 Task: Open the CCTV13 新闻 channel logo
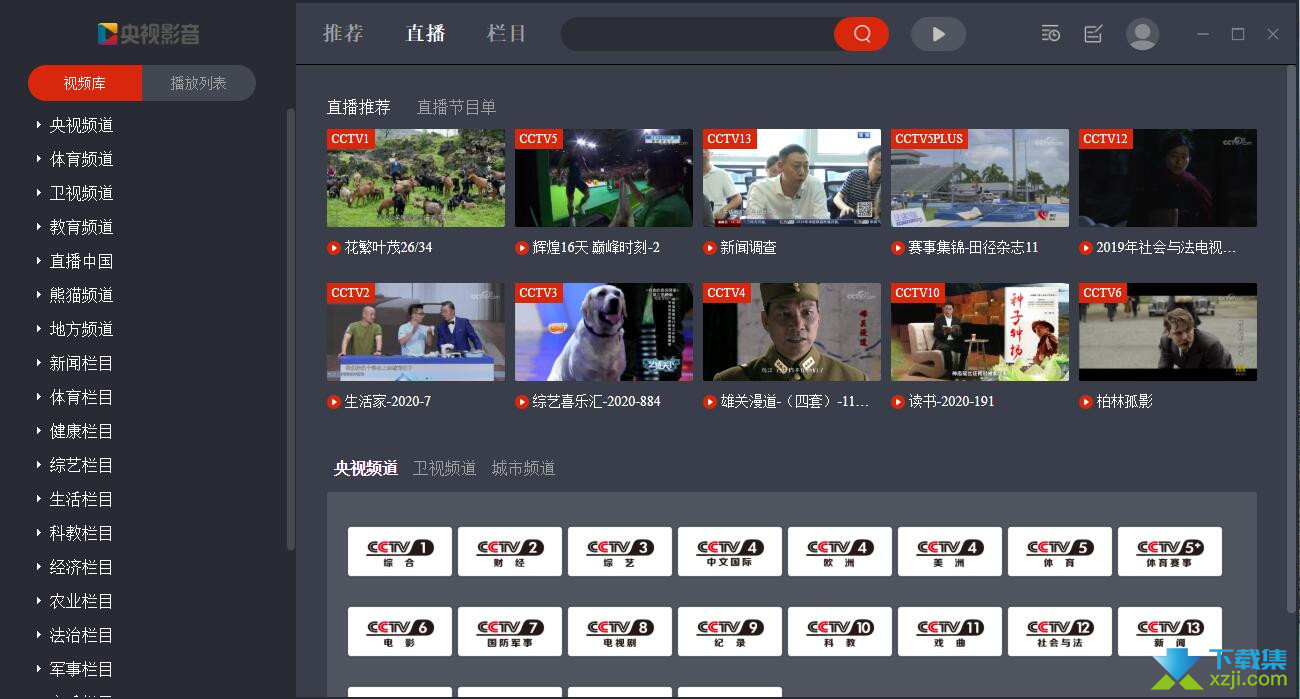click(x=1170, y=632)
